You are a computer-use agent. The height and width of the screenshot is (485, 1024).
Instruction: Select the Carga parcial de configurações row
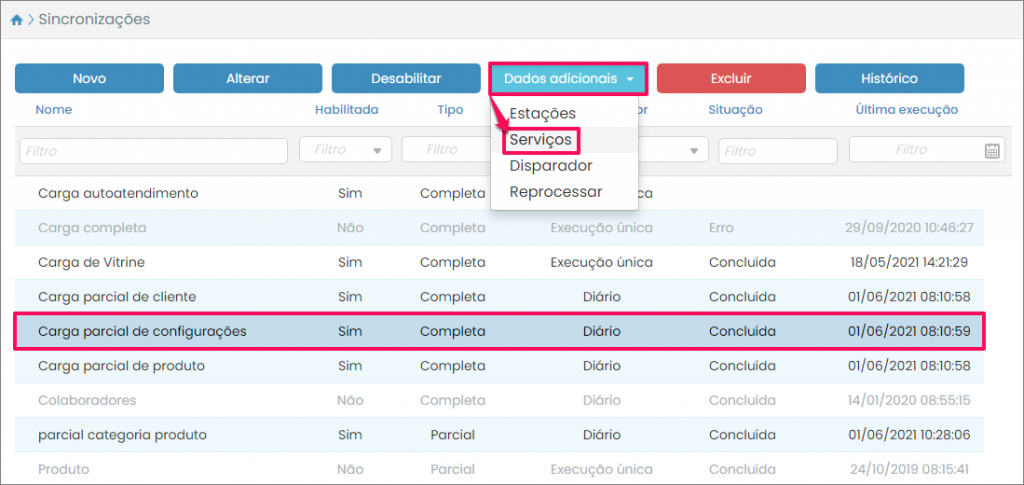point(500,330)
